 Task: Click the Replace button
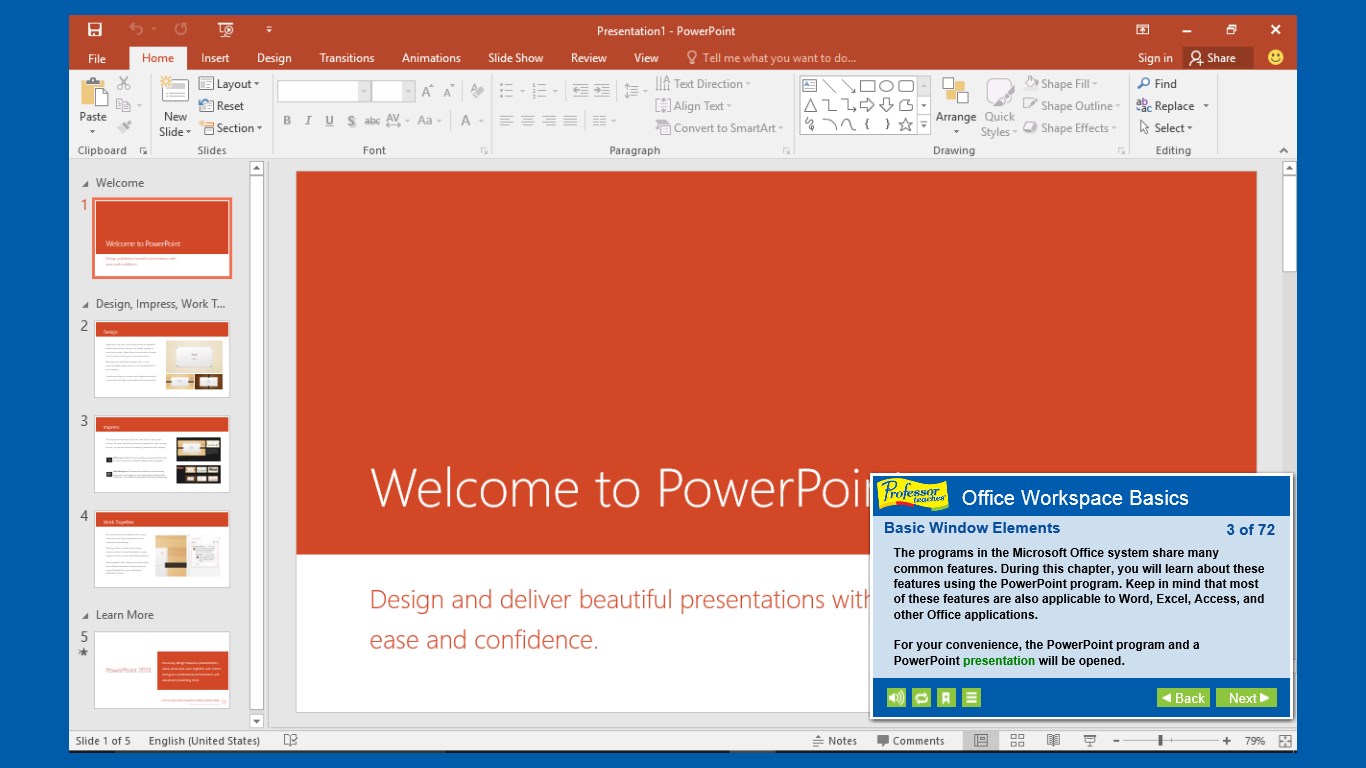[1173, 106]
